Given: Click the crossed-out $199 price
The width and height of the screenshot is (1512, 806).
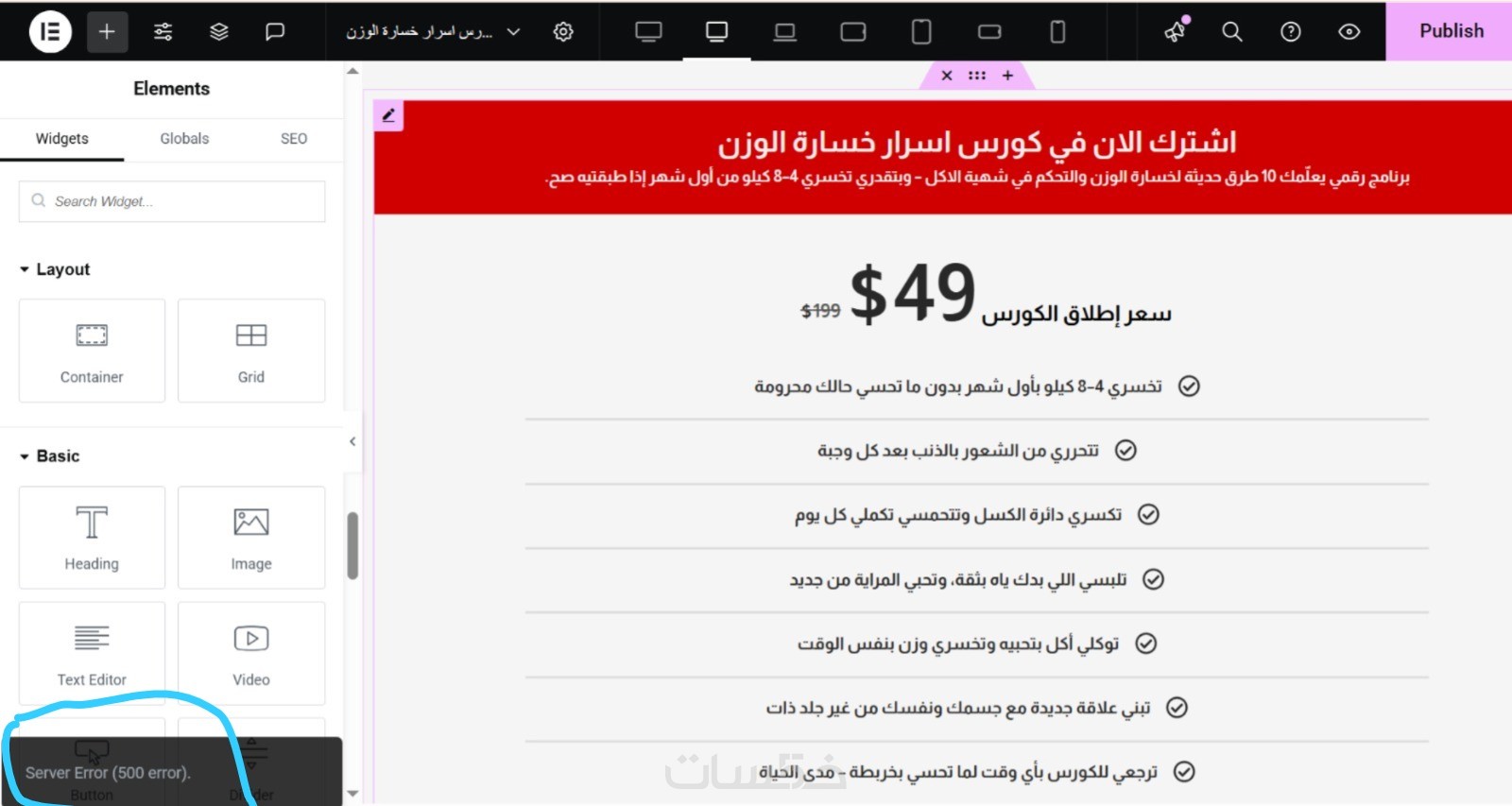Looking at the screenshot, I should pyautogui.click(x=820, y=311).
